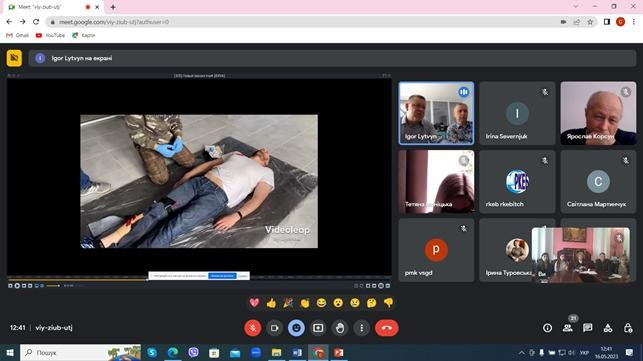The width and height of the screenshot is (643, 361).
Task: Select Igor Lytvyn video tile
Action: coord(436,113)
